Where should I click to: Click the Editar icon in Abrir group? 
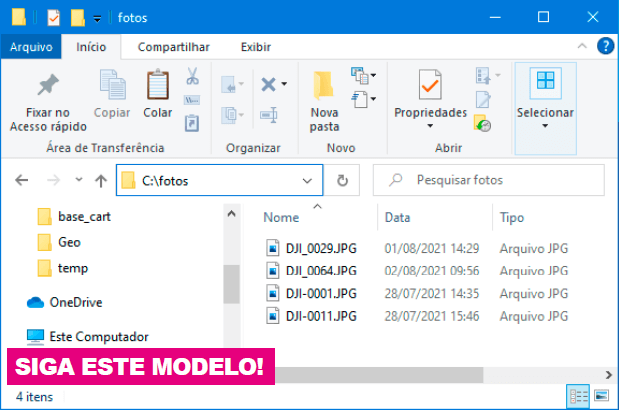[483, 99]
